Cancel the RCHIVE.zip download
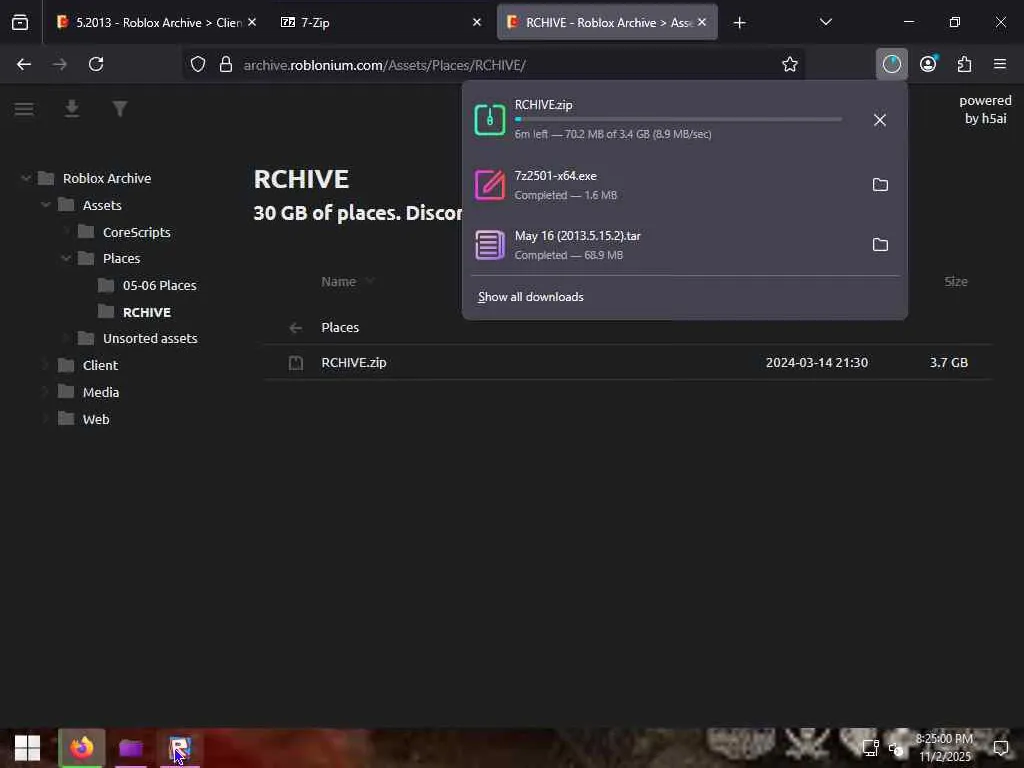The height and width of the screenshot is (768, 1024). coord(880,120)
